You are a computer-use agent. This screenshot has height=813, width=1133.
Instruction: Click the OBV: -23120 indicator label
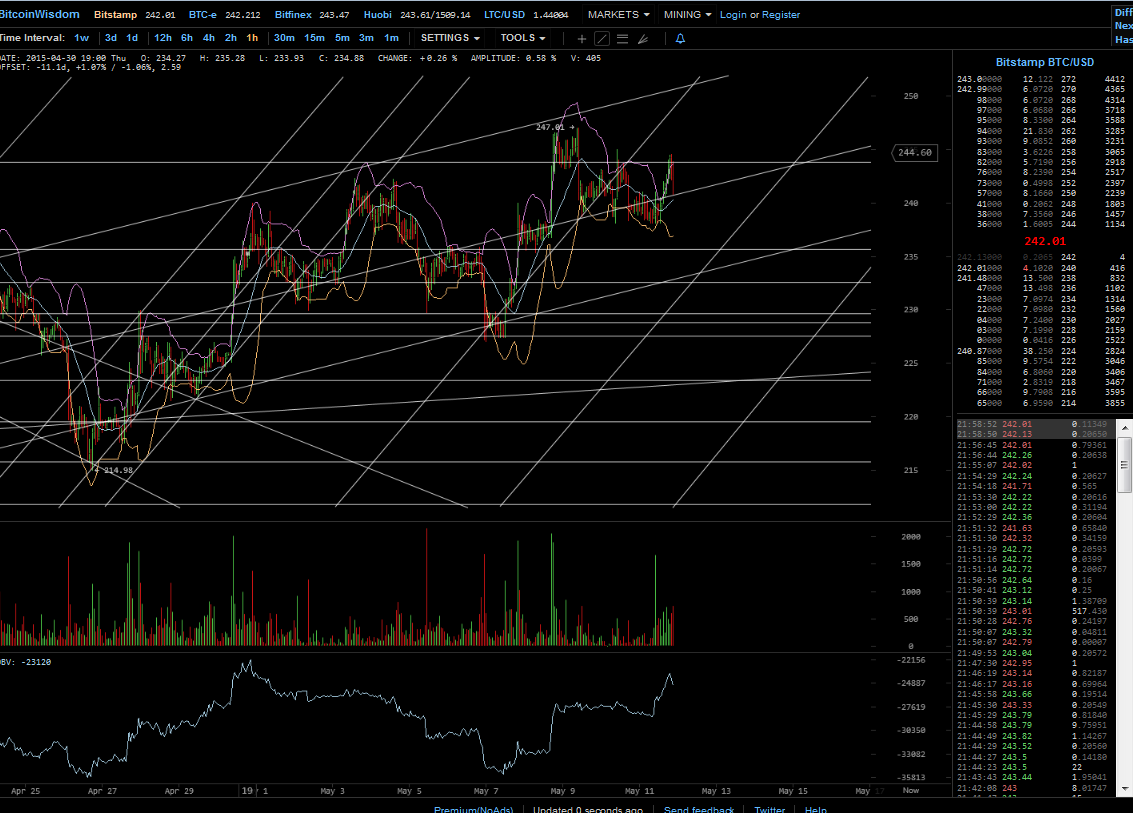click(26, 662)
